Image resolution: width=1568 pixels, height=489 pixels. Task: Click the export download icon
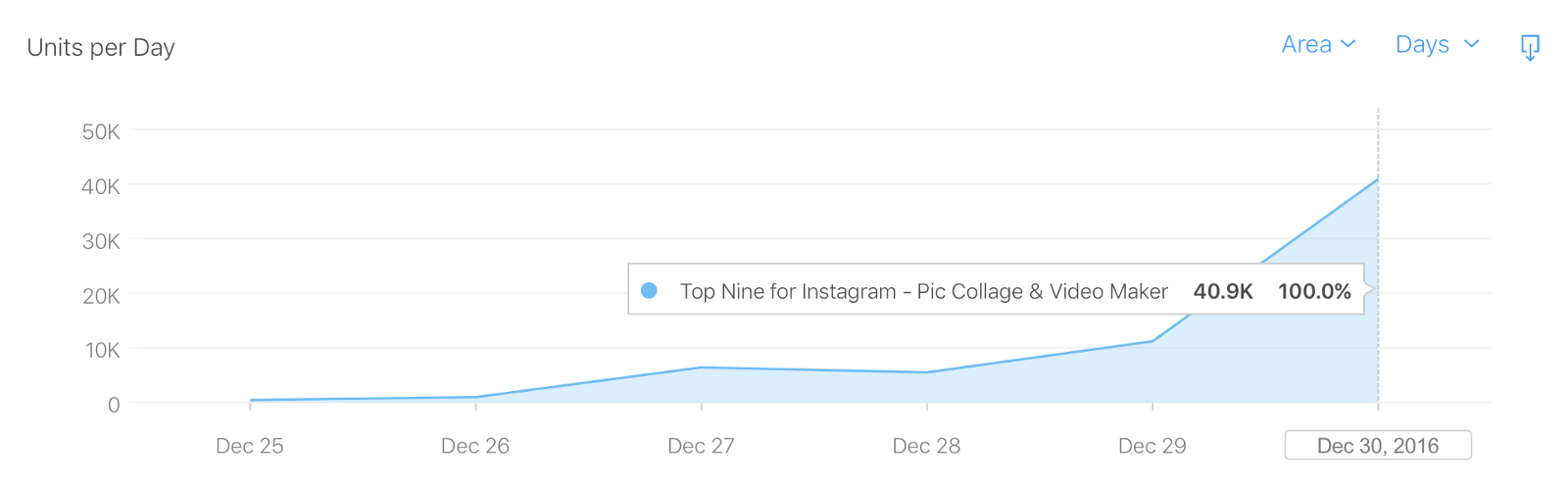1530,46
